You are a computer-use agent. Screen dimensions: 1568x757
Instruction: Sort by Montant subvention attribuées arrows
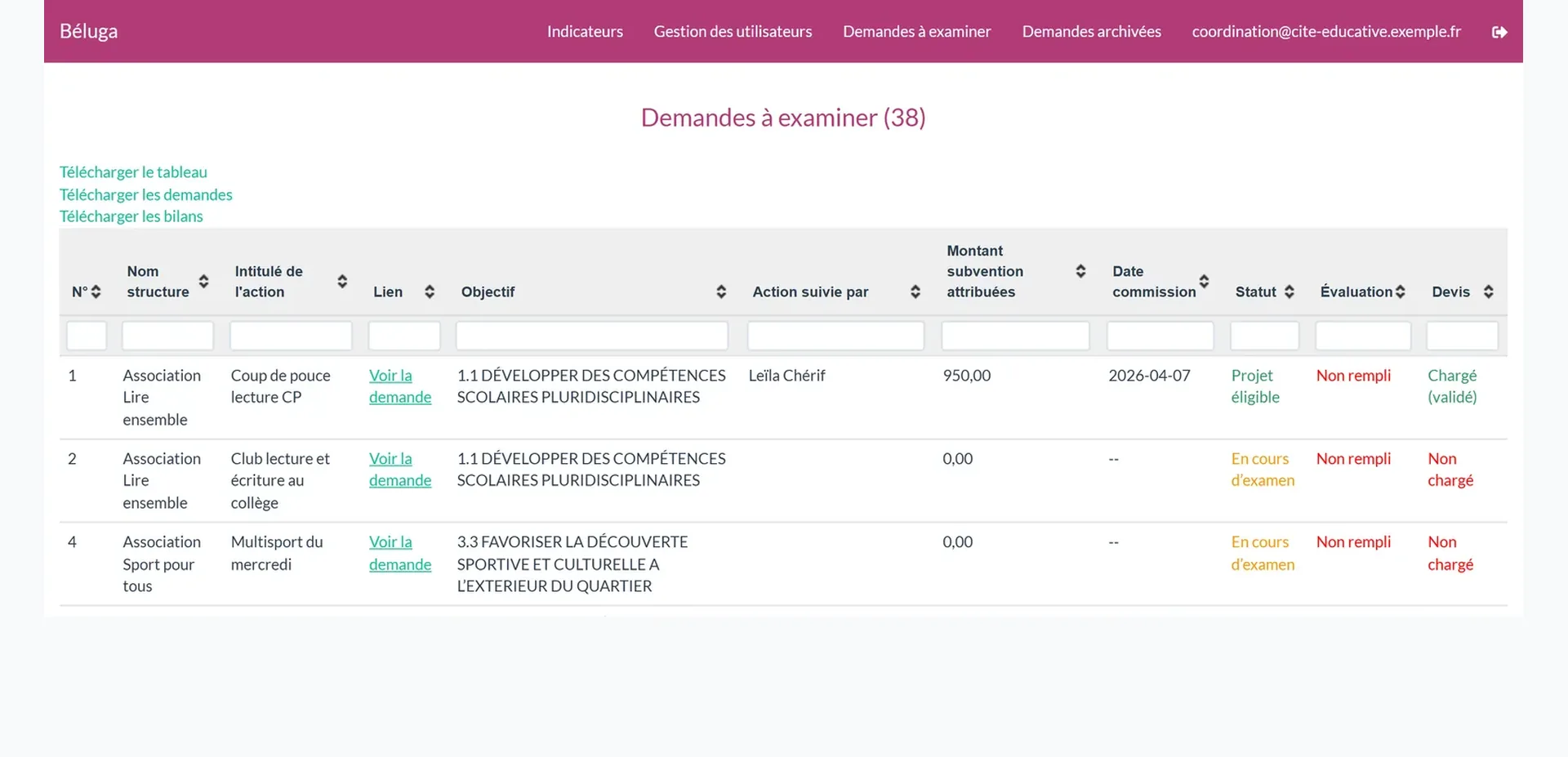(1080, 271)
